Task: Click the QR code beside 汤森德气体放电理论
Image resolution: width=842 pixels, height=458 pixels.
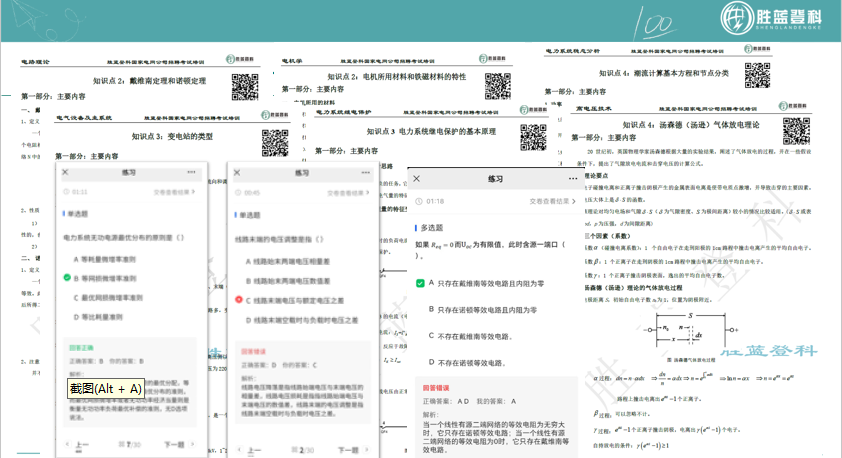Action: 796,131
